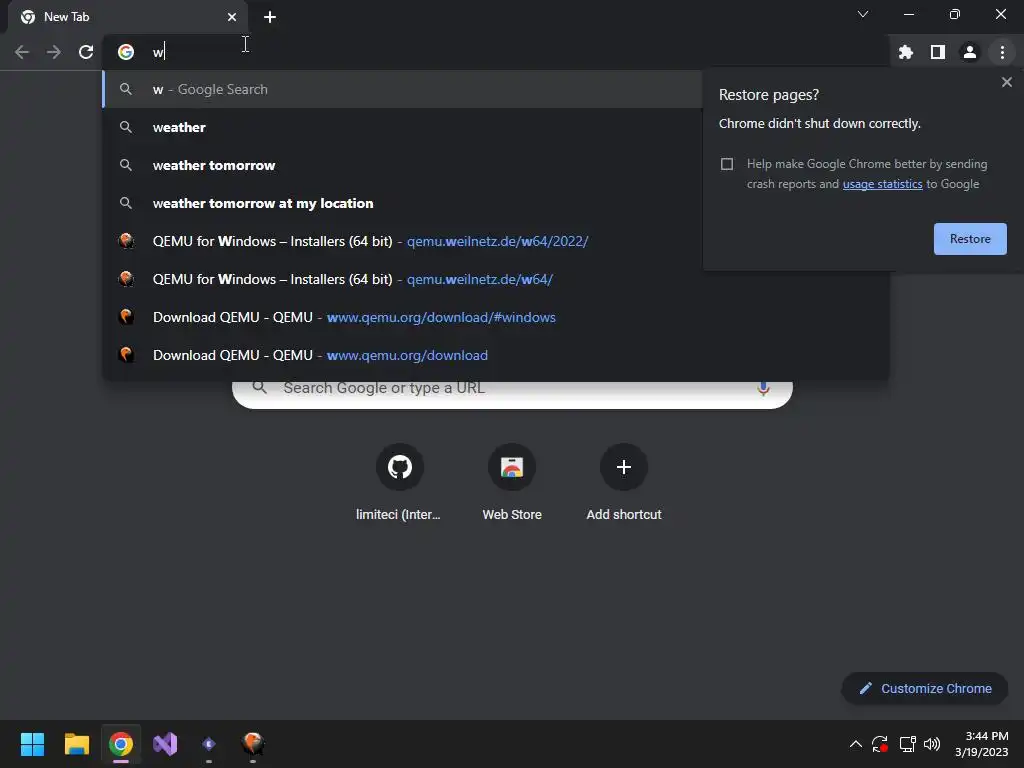Open the clock showing 3:44 PM
This screenshot has height=768, width=1024.
coord(982,744)
